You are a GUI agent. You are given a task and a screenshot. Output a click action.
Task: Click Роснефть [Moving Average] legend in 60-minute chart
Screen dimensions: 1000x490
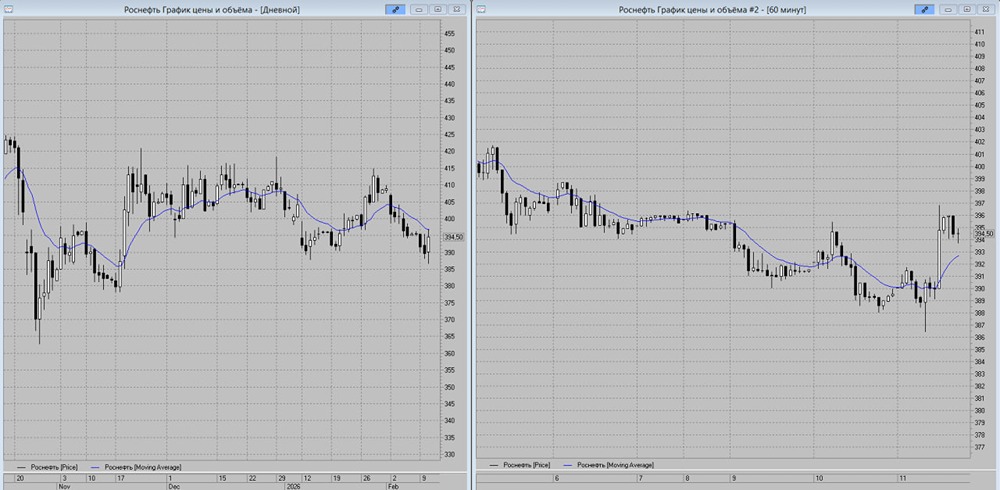(x=615, y=465)
